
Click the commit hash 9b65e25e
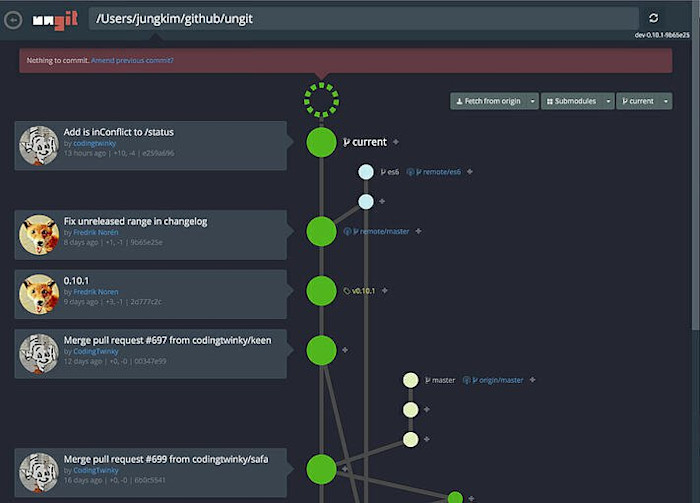click(146, 242)
